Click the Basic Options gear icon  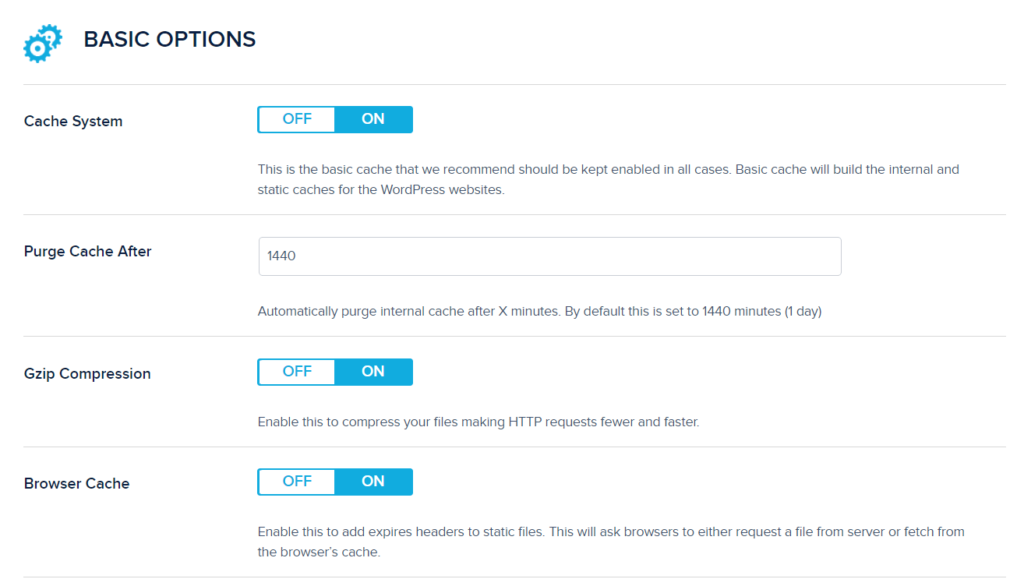tap(43, 43)
